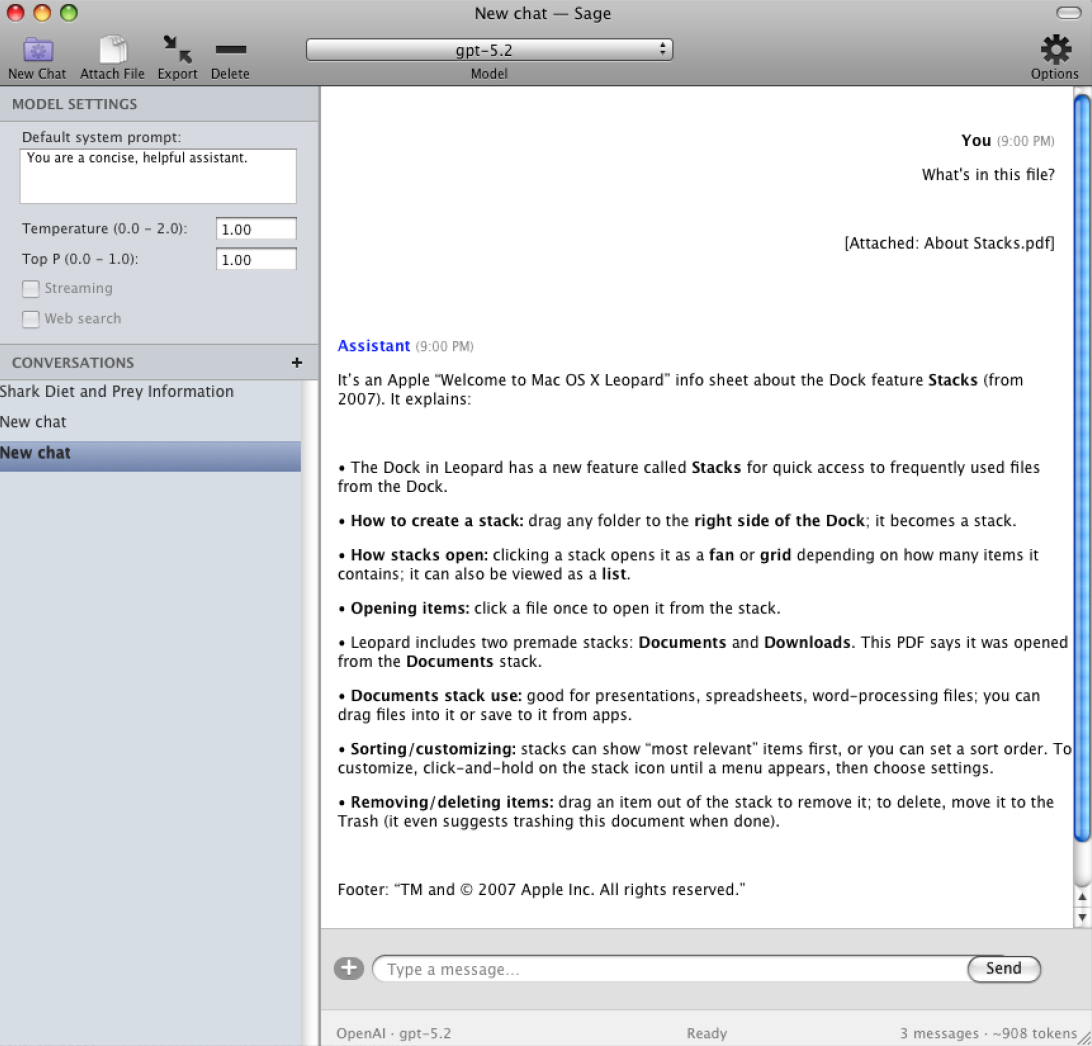Image resolution: width=1092 pixels, height=1046 pixels.
Task: Click the Export toolbar icon
Action: click(x=177, y=49)
